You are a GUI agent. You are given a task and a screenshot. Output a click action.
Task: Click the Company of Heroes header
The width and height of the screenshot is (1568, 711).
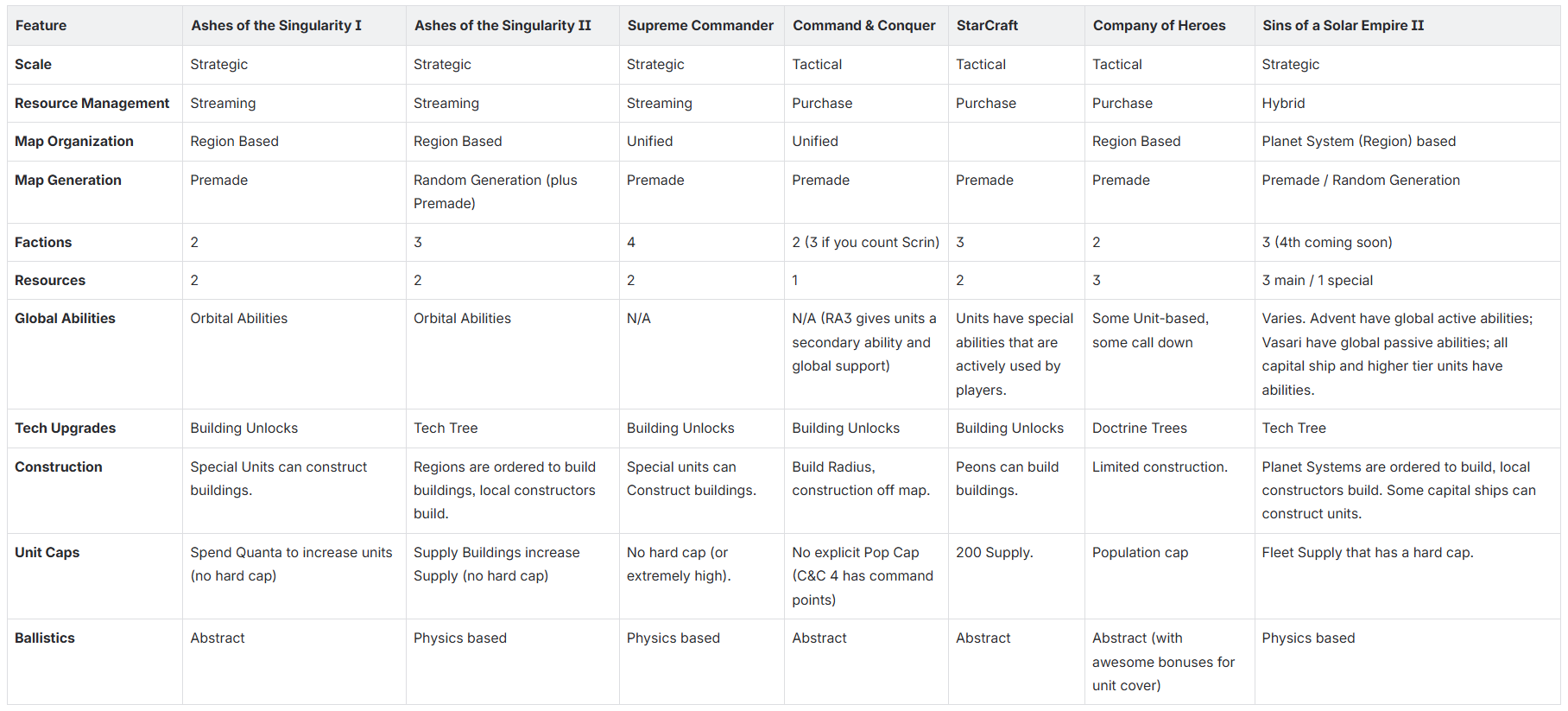(x=1159, y=26)
